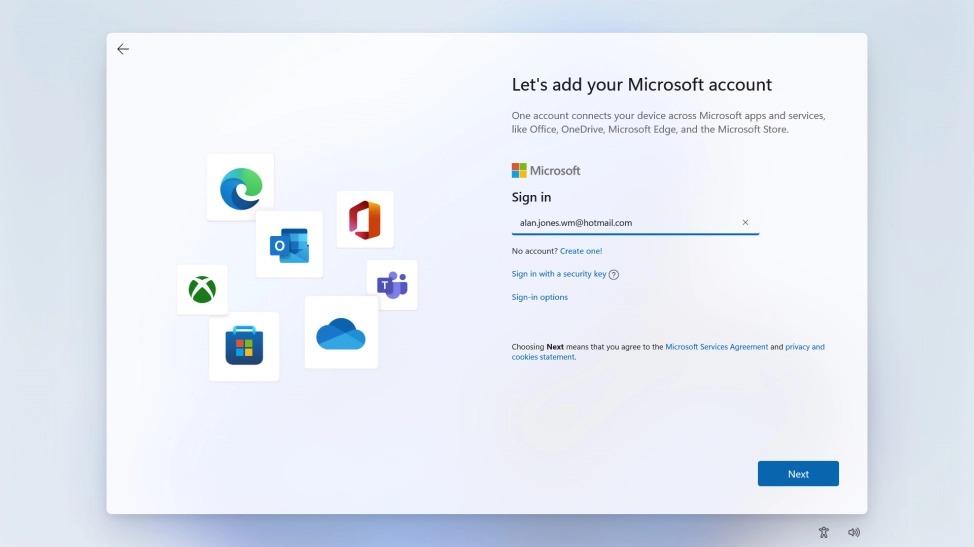Click into the email address input field
This screenshot has width=974, height=547.
point(625,223)
